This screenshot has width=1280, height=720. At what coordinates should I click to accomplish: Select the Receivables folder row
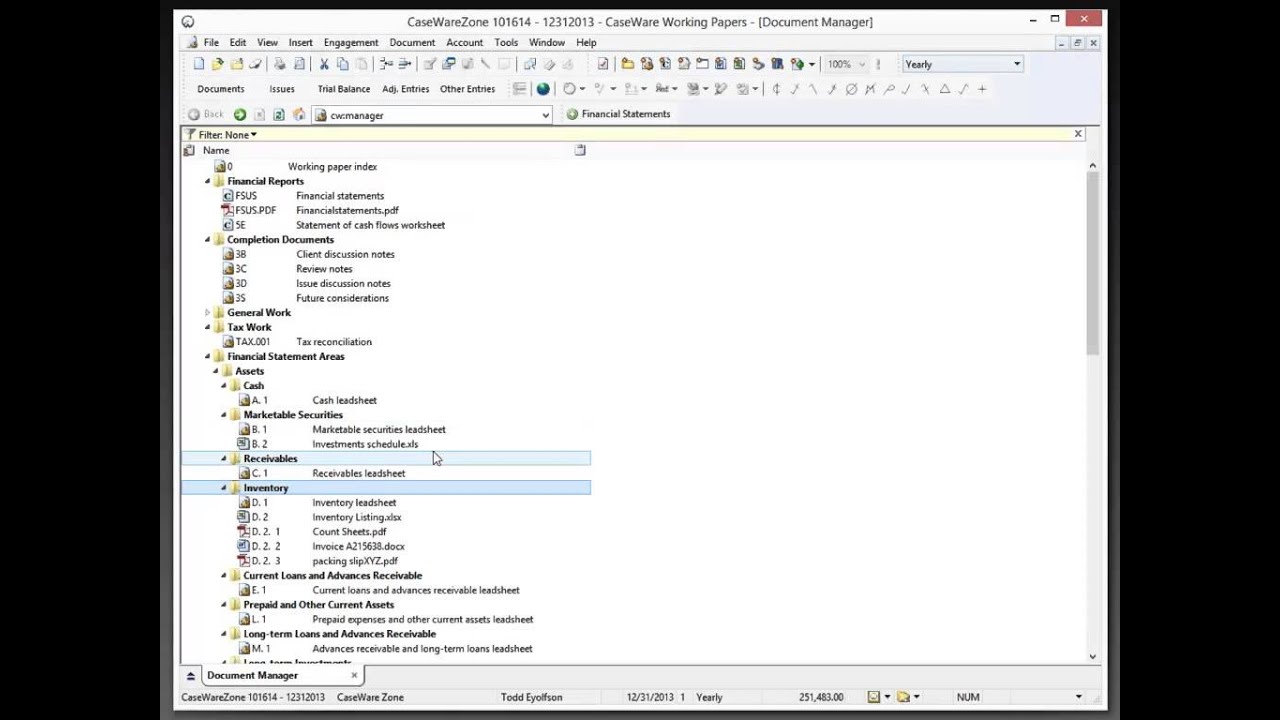pyautogui.click(x=386, y=459)
